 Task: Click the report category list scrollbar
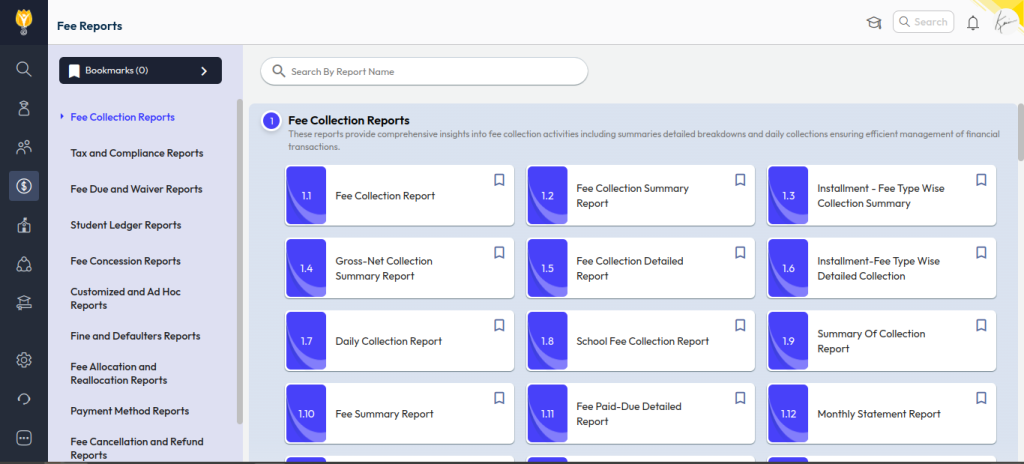pyautogui.click(x=239, y=260)
